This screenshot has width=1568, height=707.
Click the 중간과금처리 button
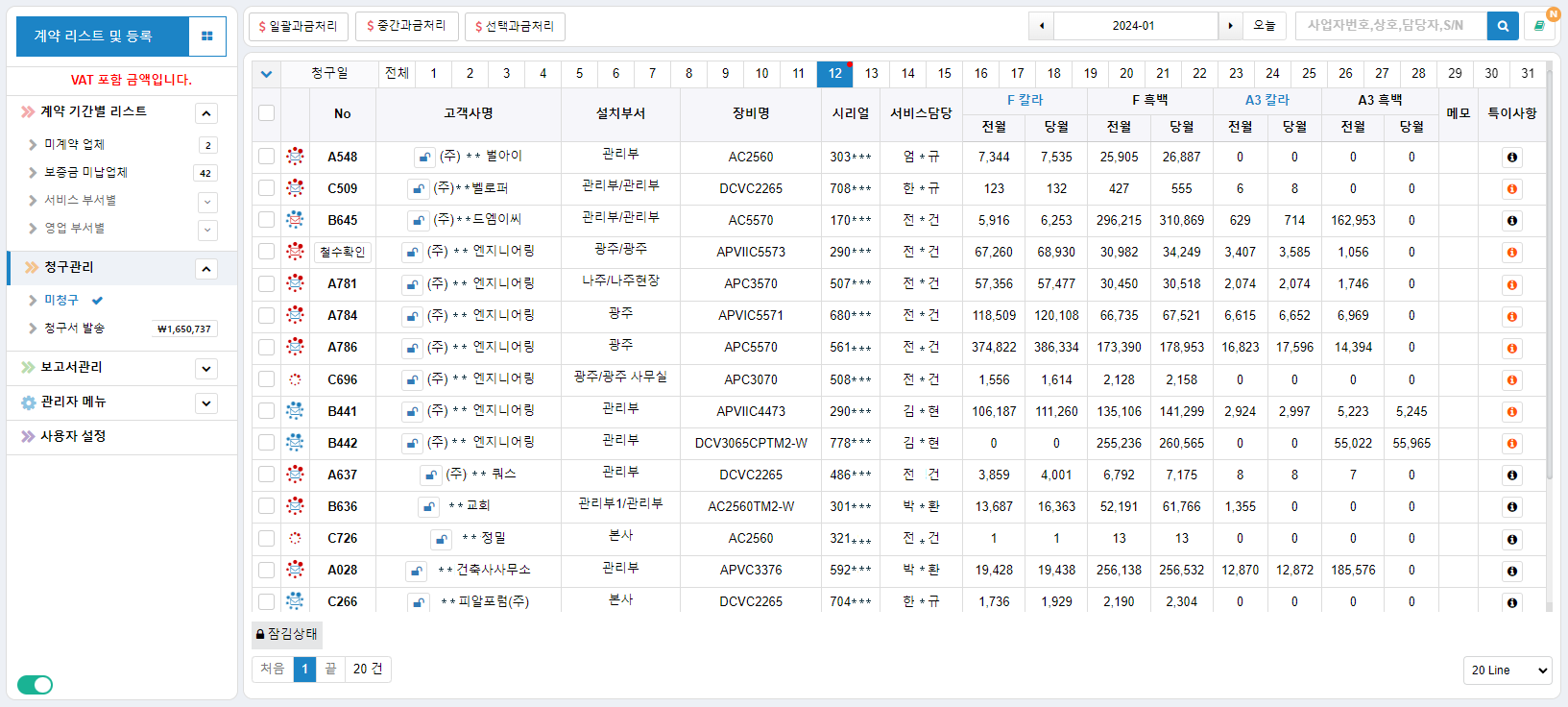[x=407, y=26]
